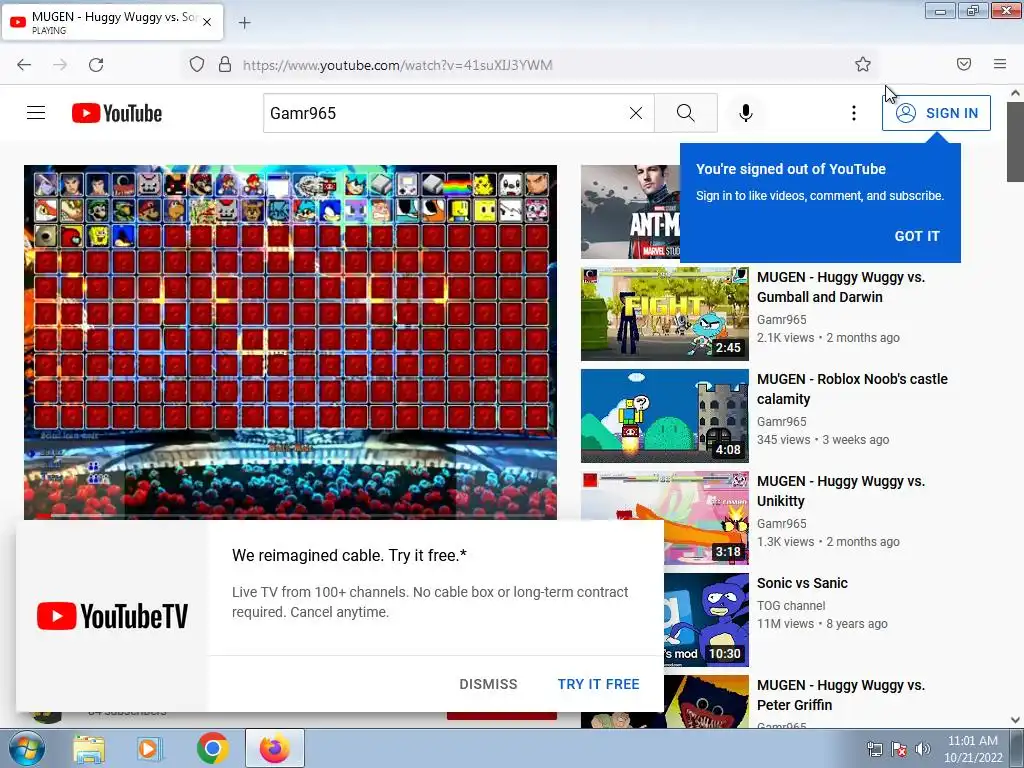Click TRY IT FREE on promo

[598, 684]
